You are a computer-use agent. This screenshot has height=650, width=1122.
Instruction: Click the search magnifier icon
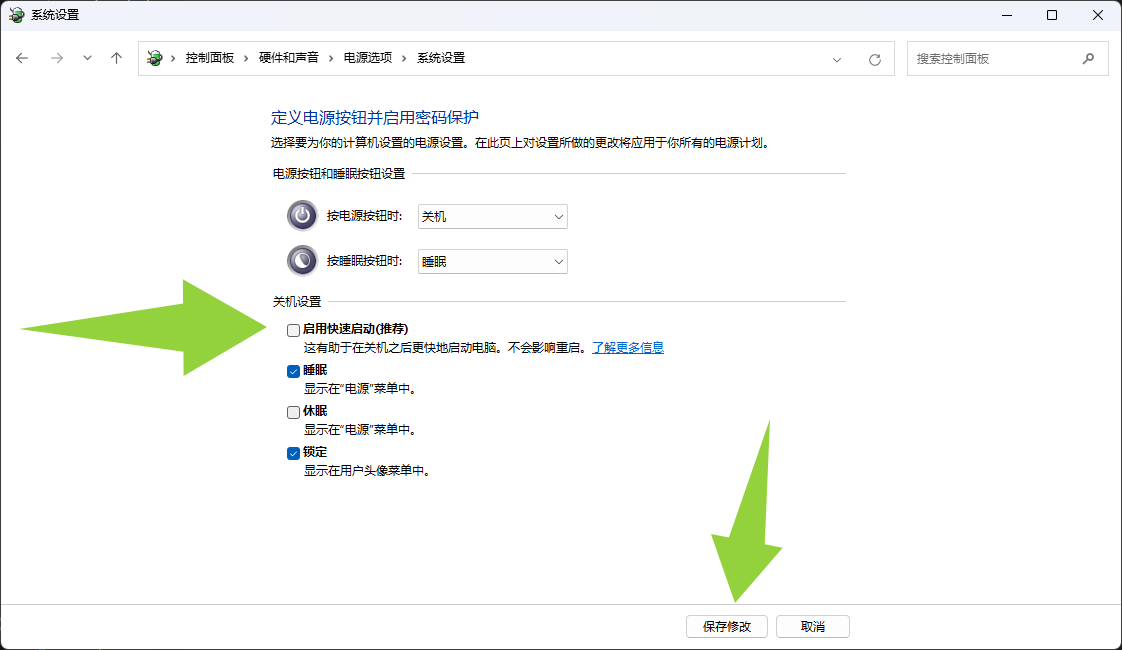pos(1088,59)
